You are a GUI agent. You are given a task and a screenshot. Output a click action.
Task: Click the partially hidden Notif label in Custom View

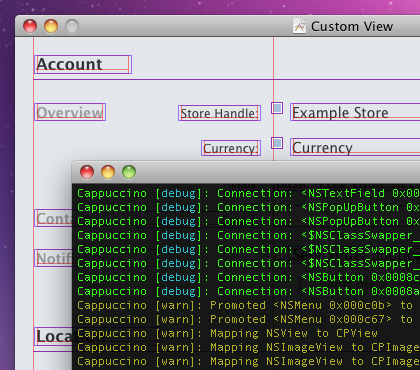tap(53, 258)
